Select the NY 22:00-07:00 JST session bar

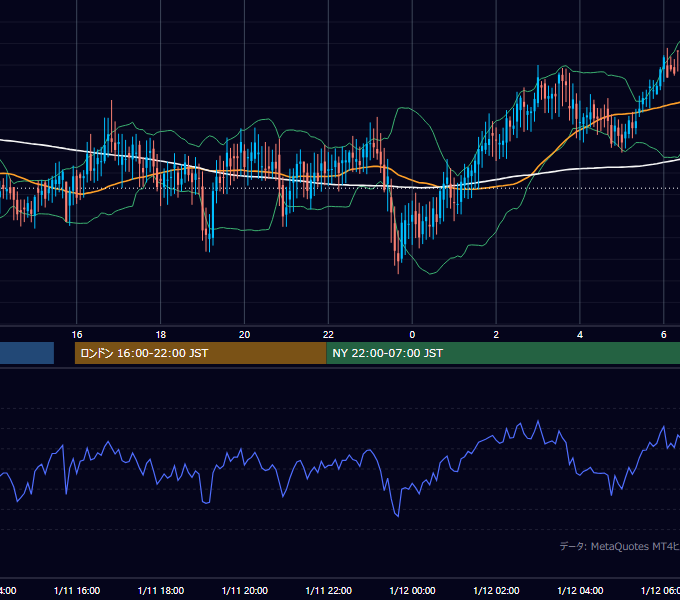click(503, 353)
